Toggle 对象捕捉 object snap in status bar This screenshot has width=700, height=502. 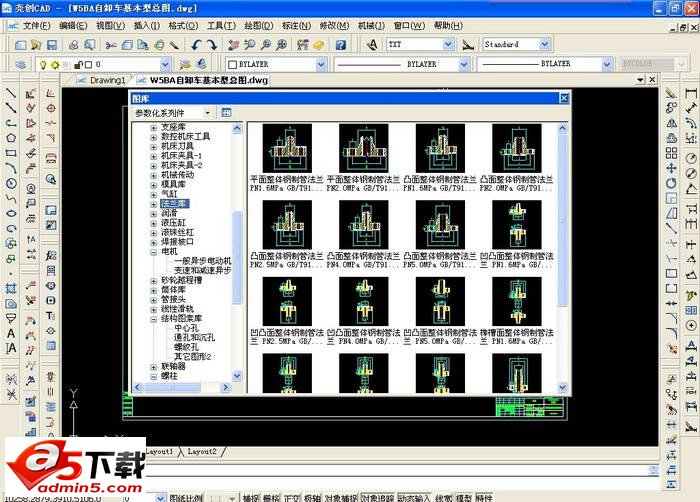pyautogui.click(x=341, y=497)
